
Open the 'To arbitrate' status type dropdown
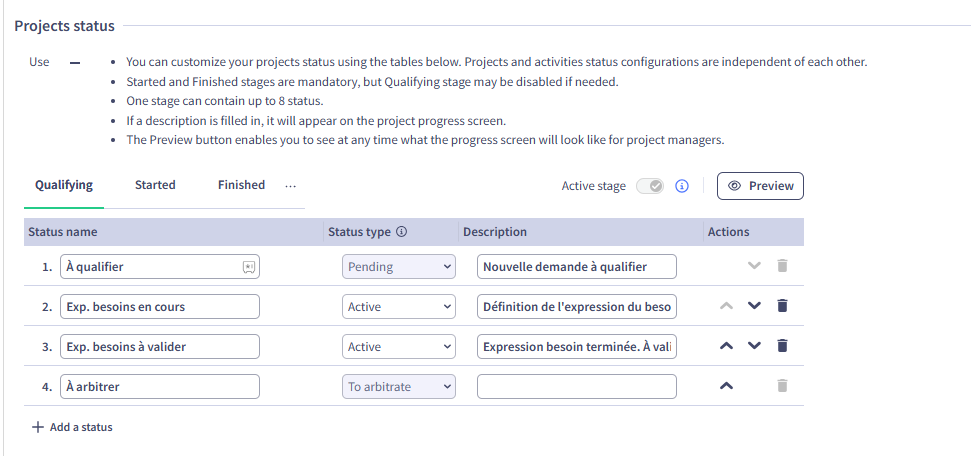(399, 387)
